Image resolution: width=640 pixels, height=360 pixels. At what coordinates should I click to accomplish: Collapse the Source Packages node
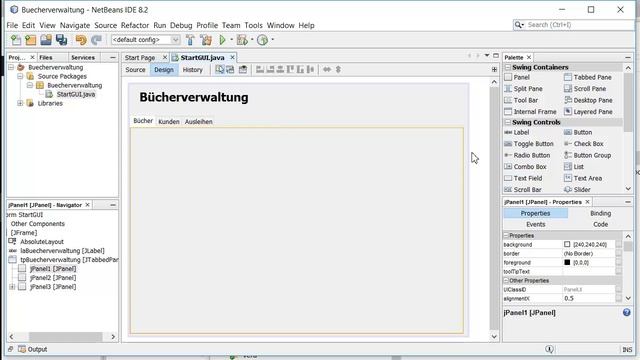tap(20, 76)
